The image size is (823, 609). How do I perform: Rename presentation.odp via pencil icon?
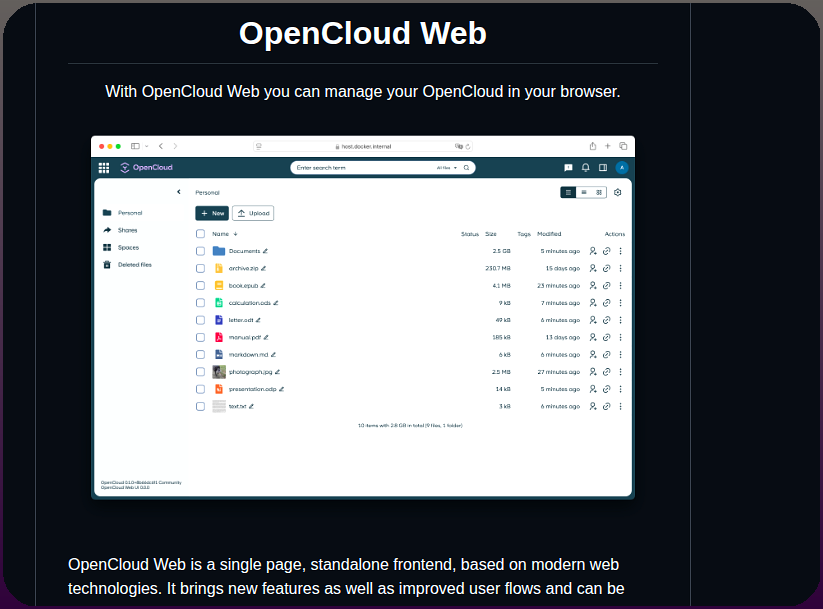[281, 389]
